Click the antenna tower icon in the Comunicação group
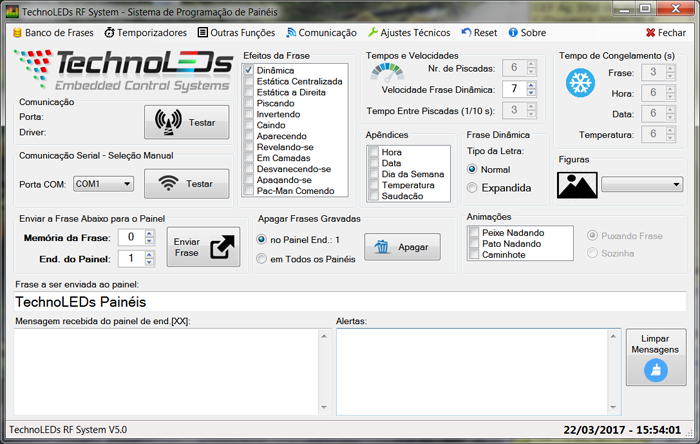The width and height of the screenshot is (700, 444). coord(168,122)
